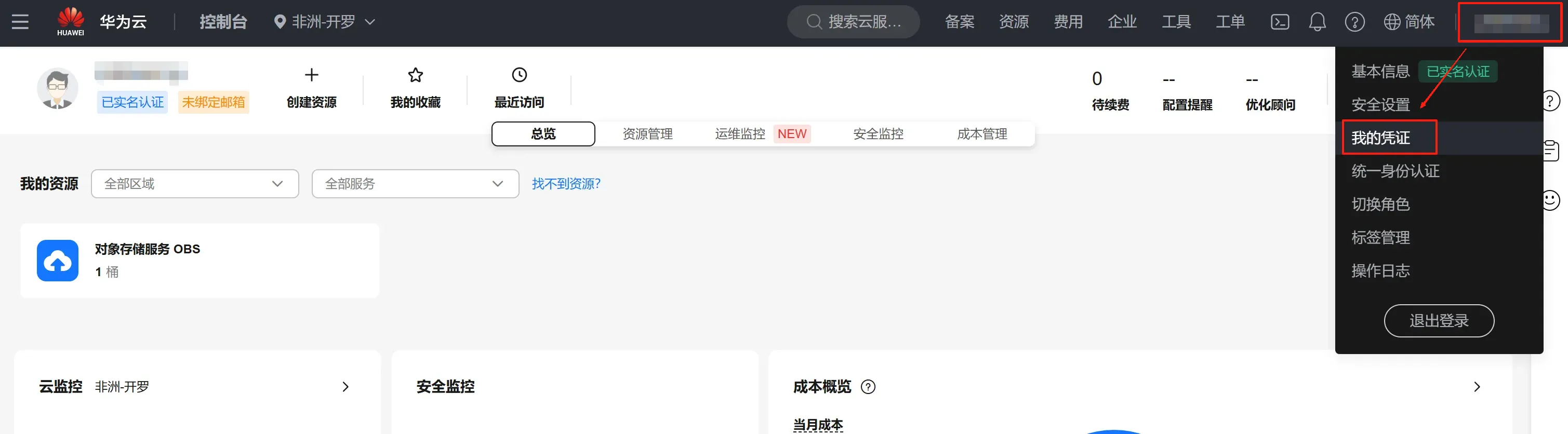The width and height of the screenshot is (1568, 434).
Task: Click the 已实名认证 tag under username
Action: click(x=132, y=102)
